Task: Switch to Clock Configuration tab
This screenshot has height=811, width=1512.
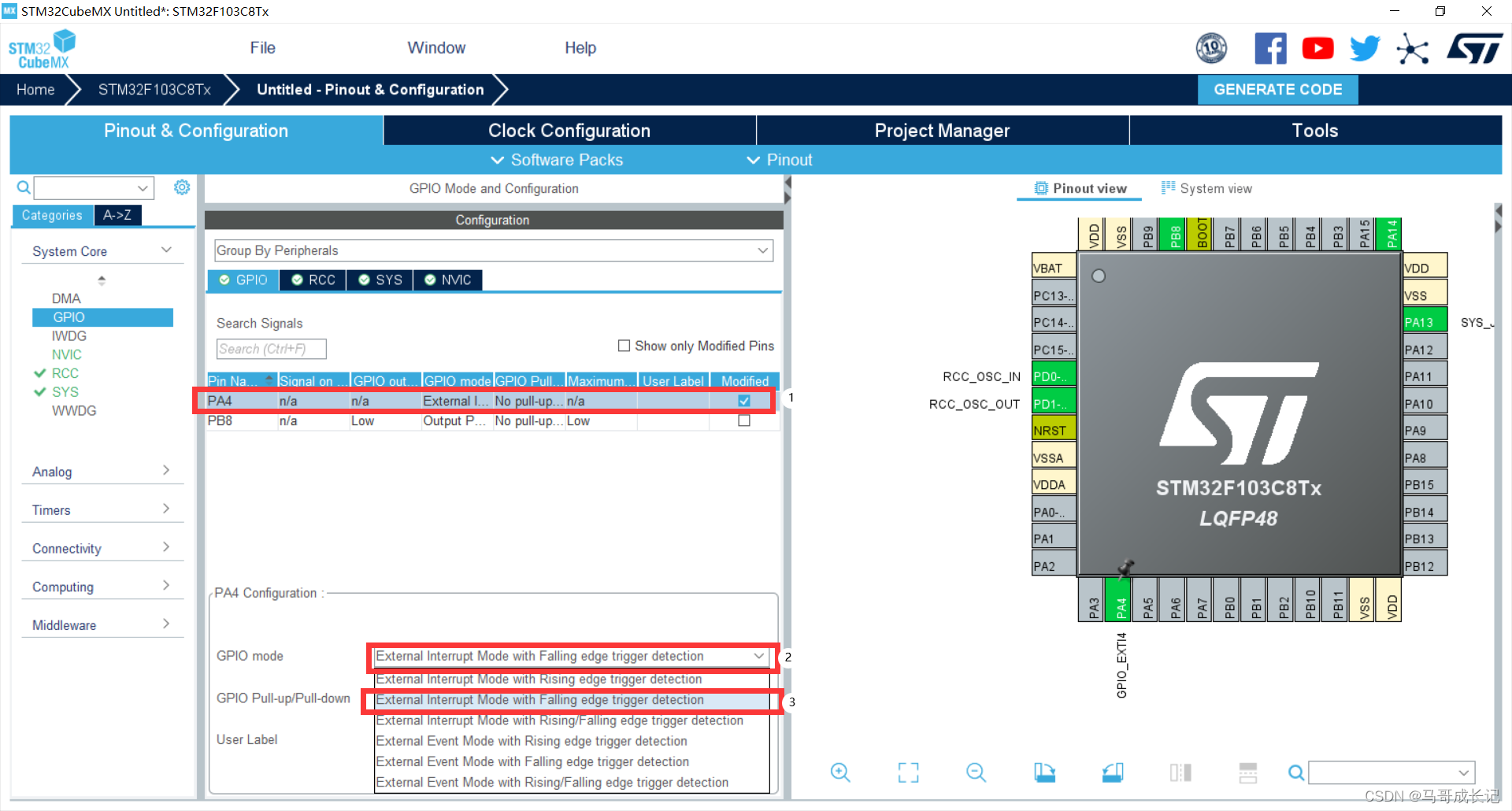Action: point(569,131)
